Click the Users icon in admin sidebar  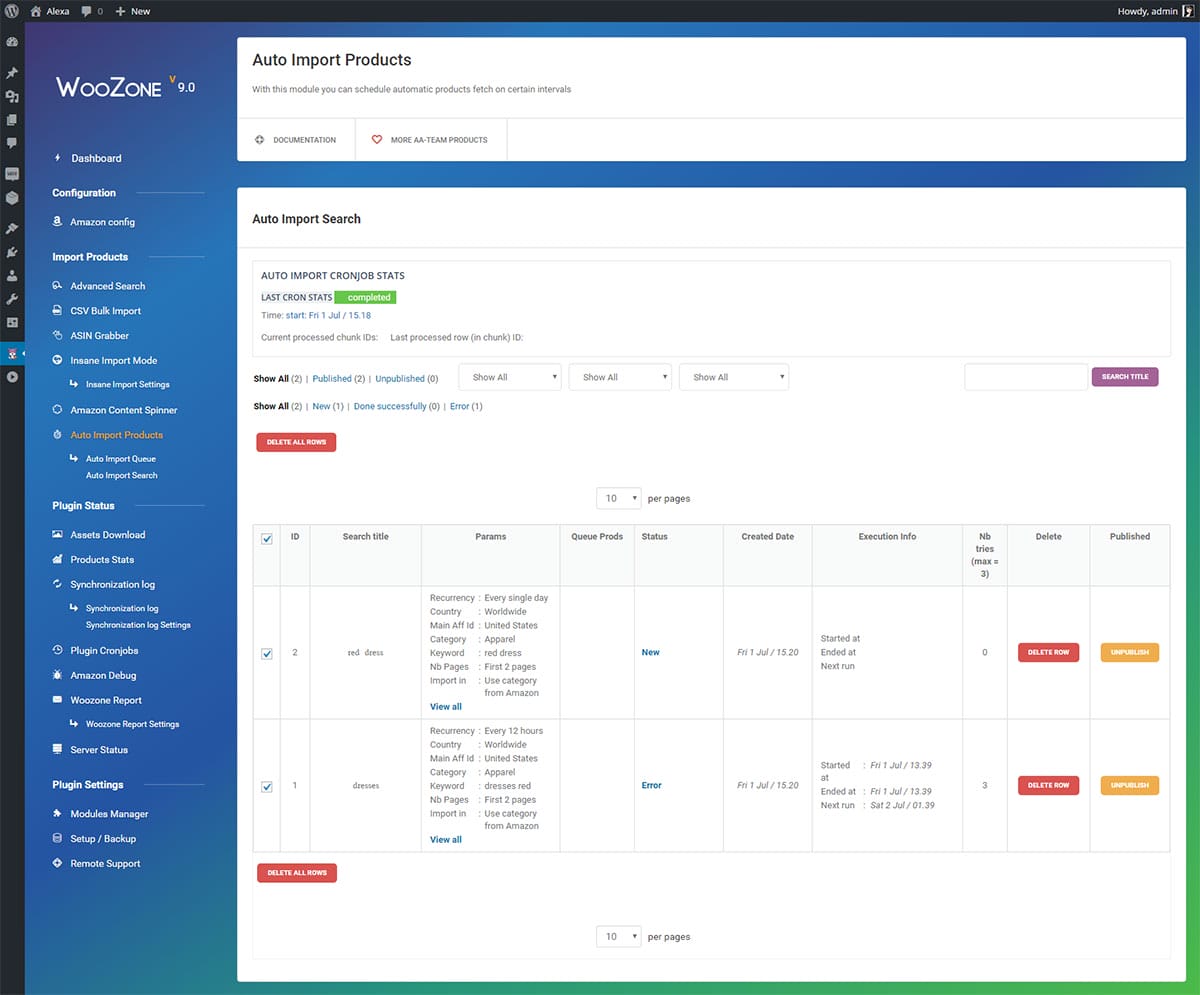coord(12,276)
